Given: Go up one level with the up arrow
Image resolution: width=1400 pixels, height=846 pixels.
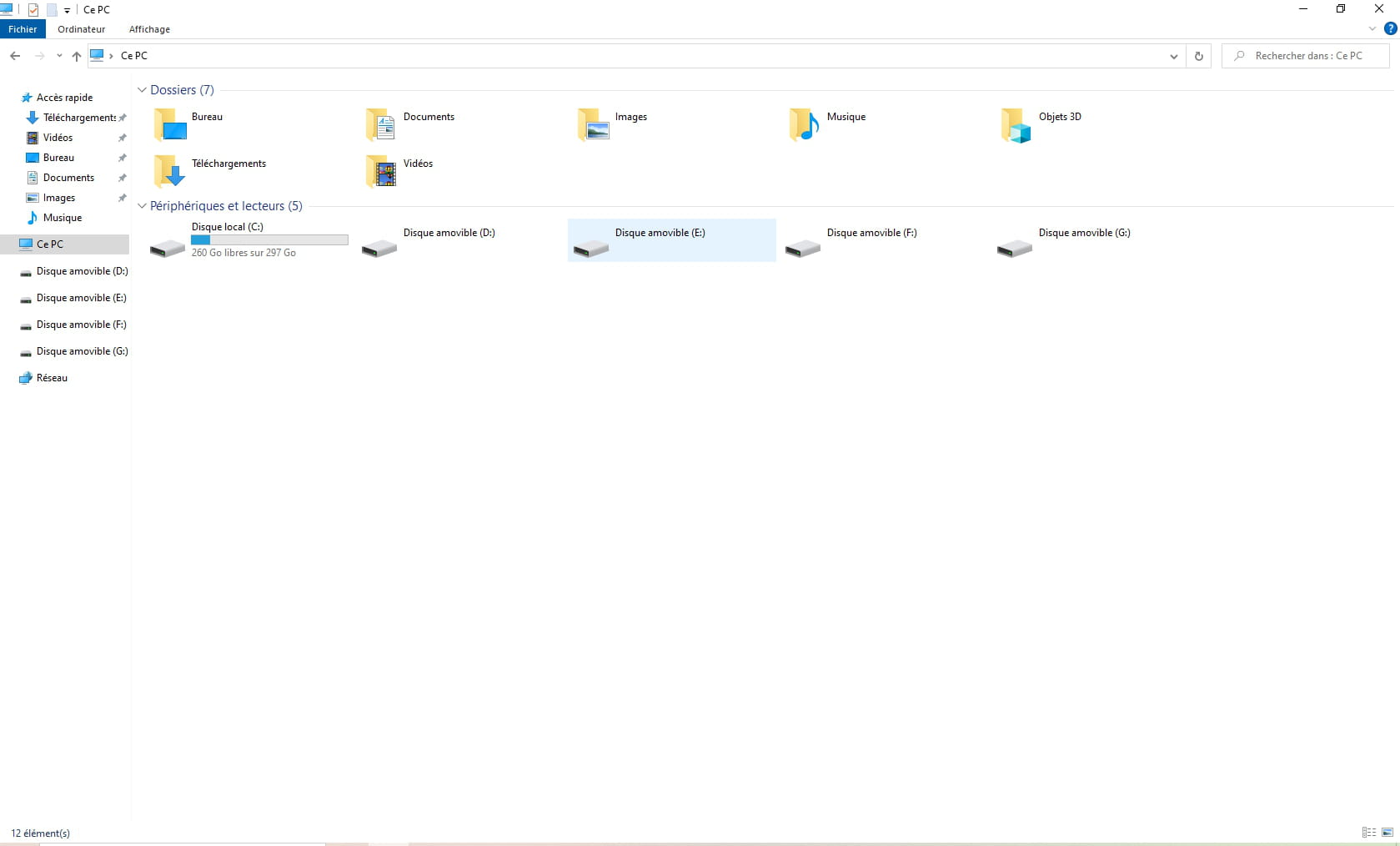Looking at the screenshot, I should point(76,56).
